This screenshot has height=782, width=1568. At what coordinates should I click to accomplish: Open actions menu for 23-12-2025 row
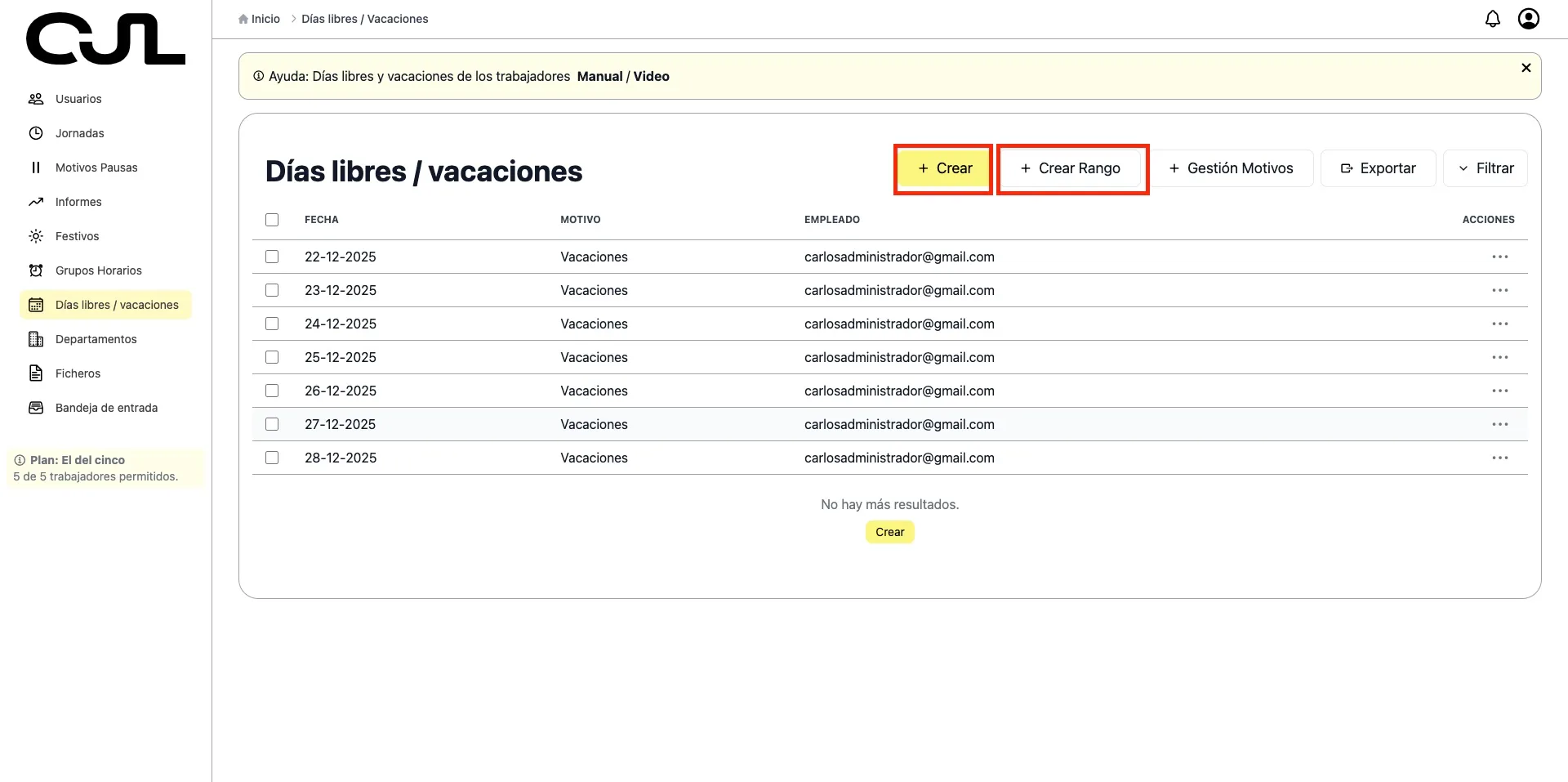1499,290
